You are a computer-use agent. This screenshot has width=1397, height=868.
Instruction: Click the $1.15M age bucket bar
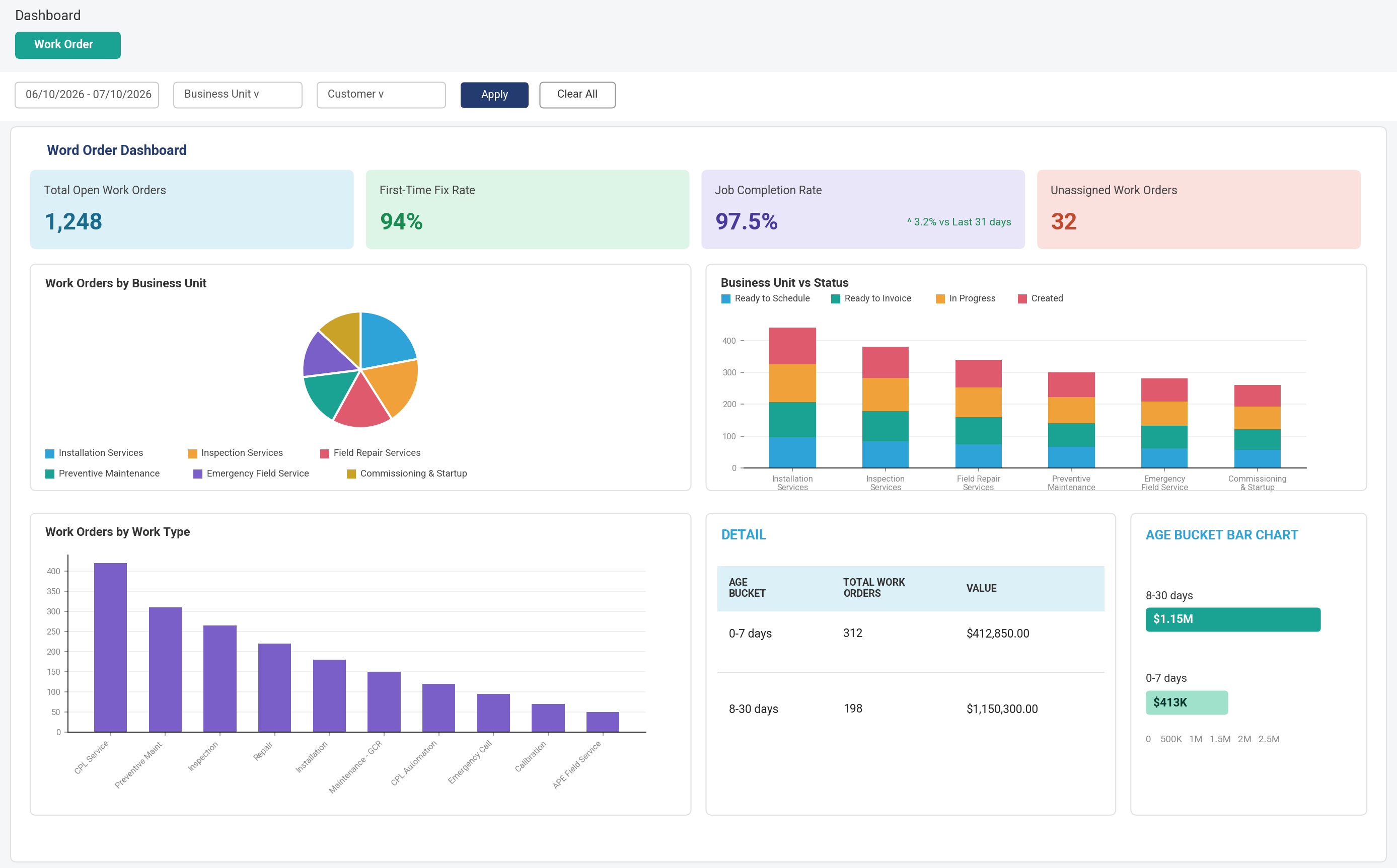[x=1233, y=619]
